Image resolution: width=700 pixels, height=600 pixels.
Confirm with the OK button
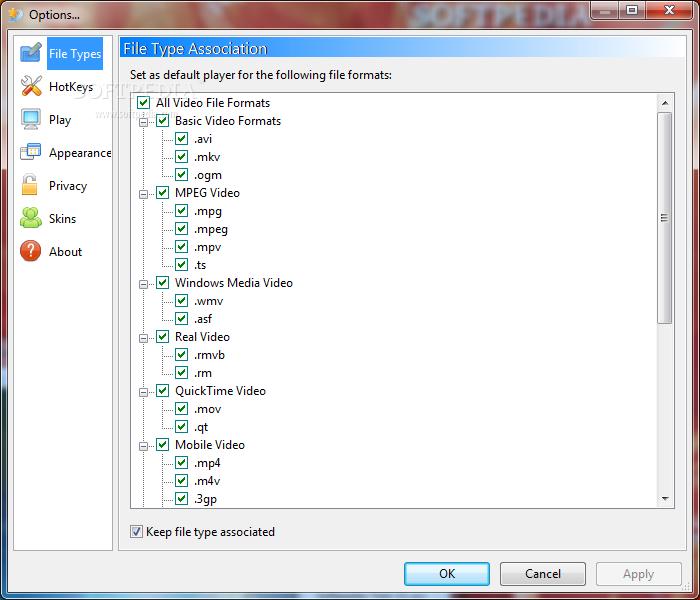point(447,574)
